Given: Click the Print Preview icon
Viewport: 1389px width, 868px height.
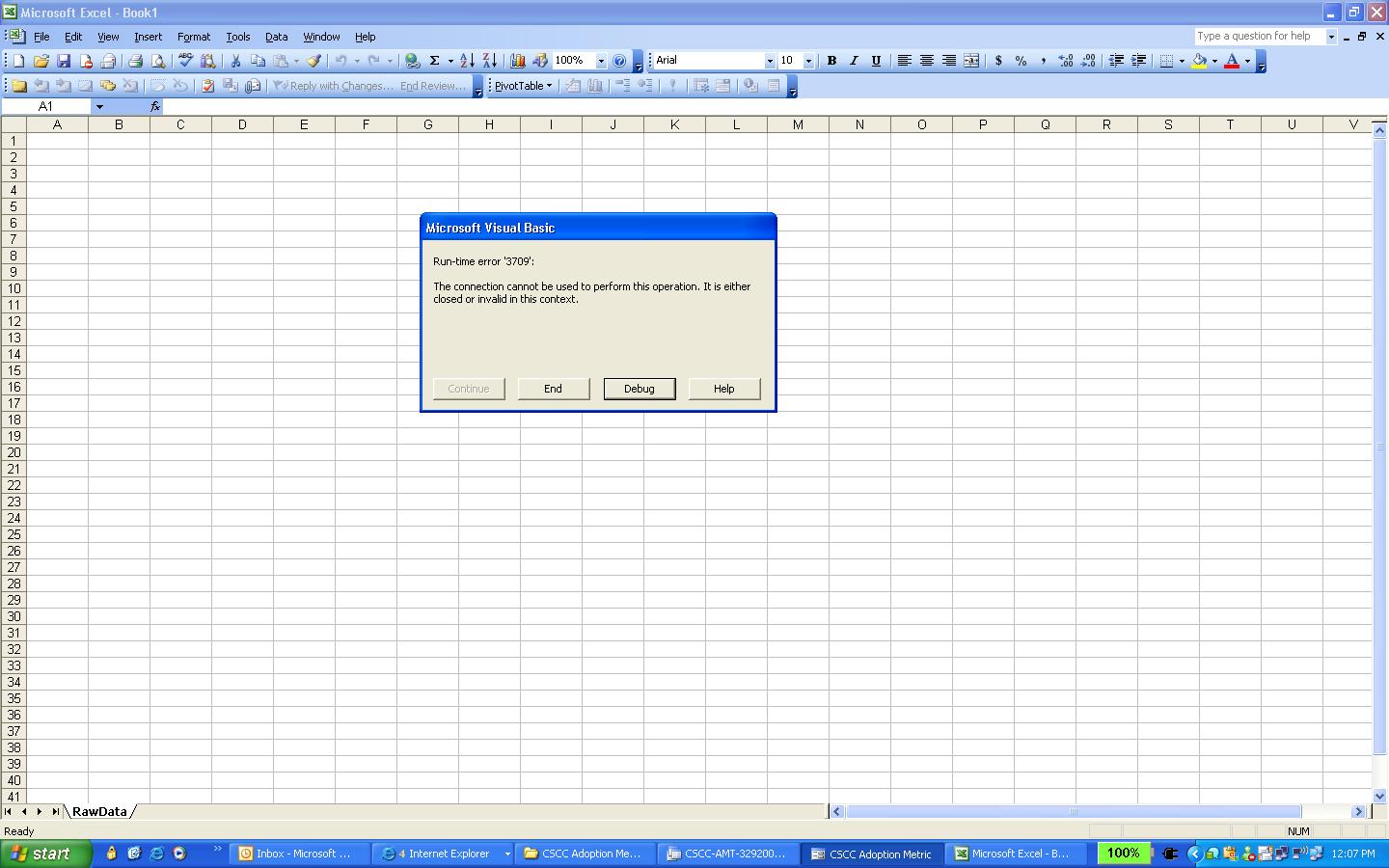Looking at the screenshot, I should click(x=158, y=61).
